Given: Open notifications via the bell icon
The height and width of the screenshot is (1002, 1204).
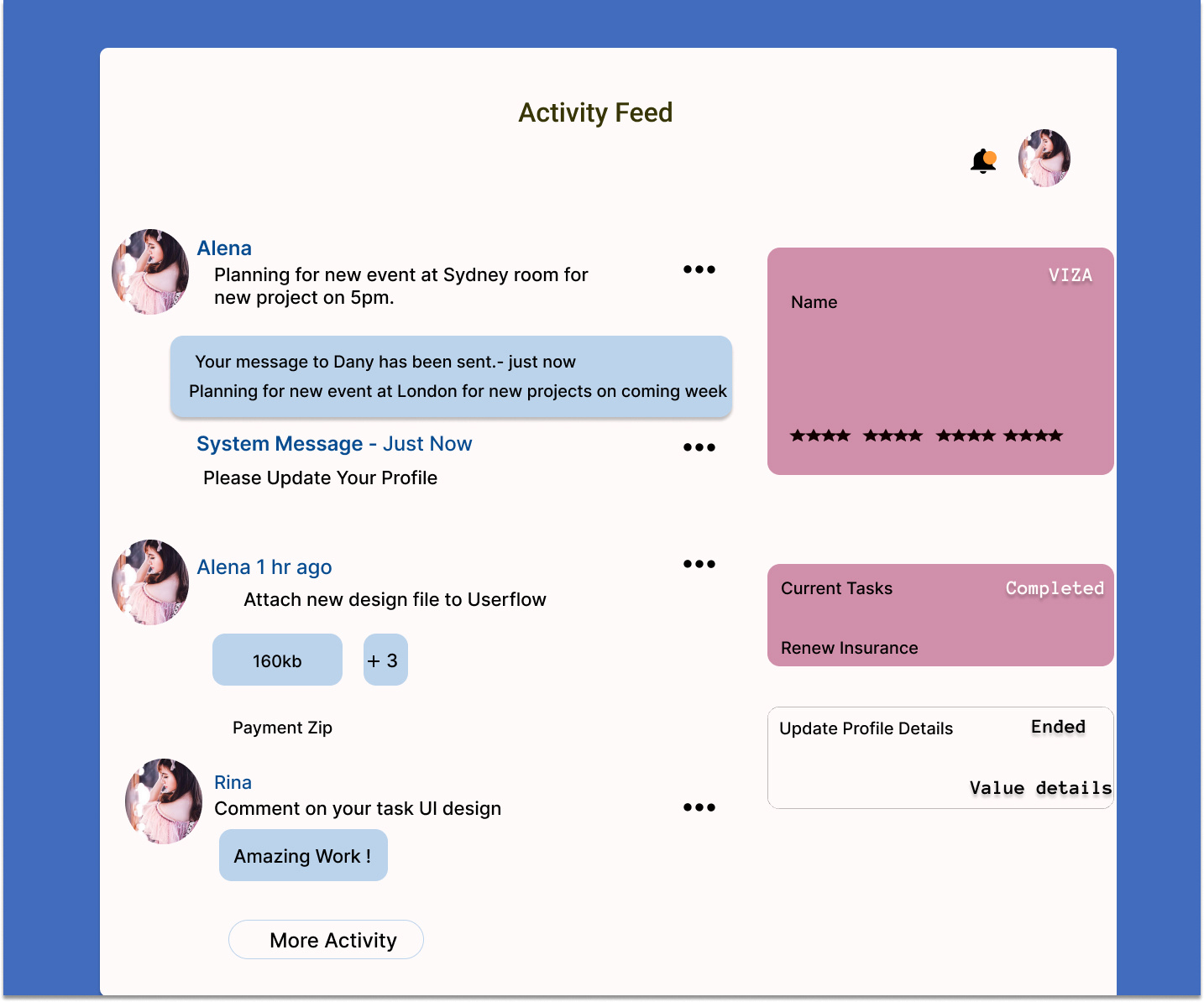Looking at the screenshot, I should (x=982, y=161).
